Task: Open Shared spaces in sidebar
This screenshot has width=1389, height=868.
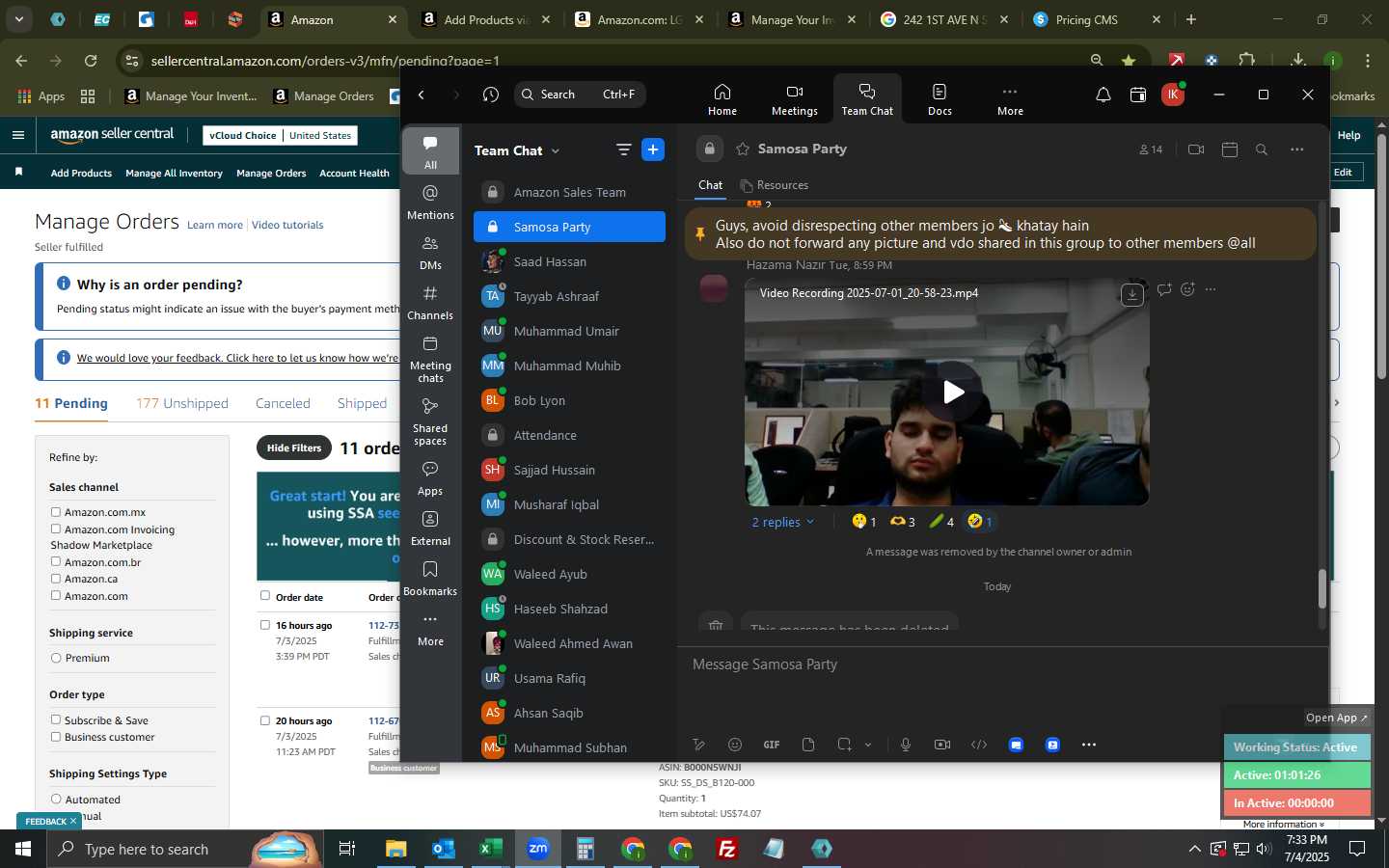Action: click(430, 421)
